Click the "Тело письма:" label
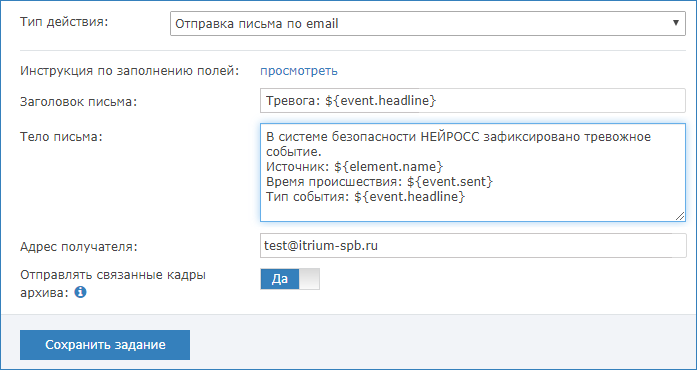 click(61, 137)
